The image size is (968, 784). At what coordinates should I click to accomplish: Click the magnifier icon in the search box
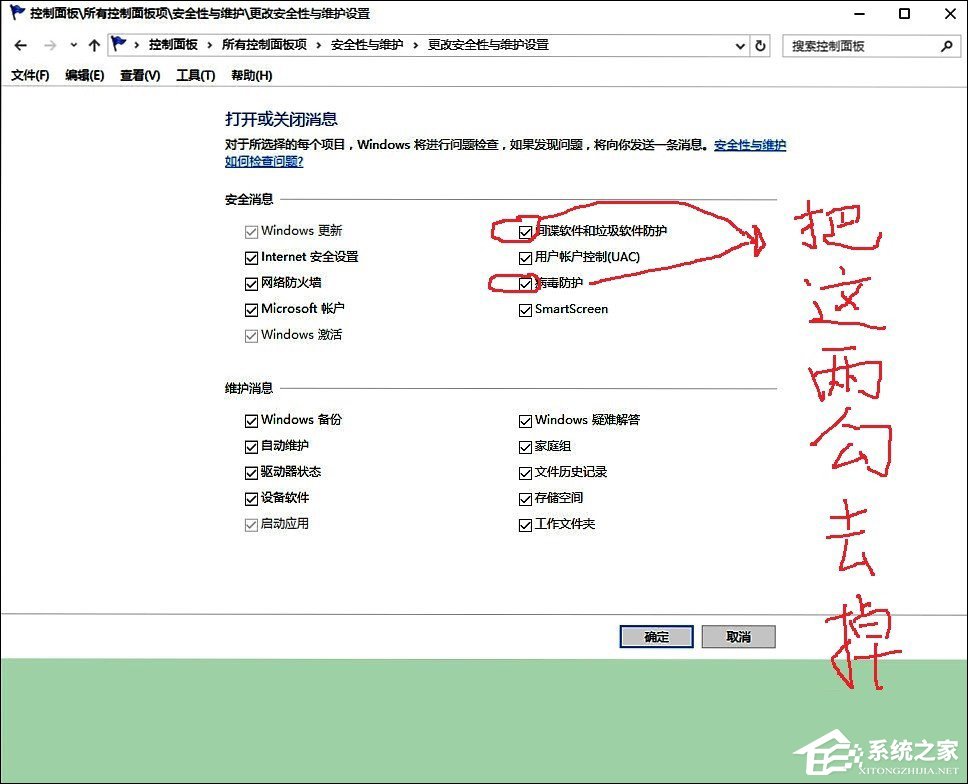947,45
